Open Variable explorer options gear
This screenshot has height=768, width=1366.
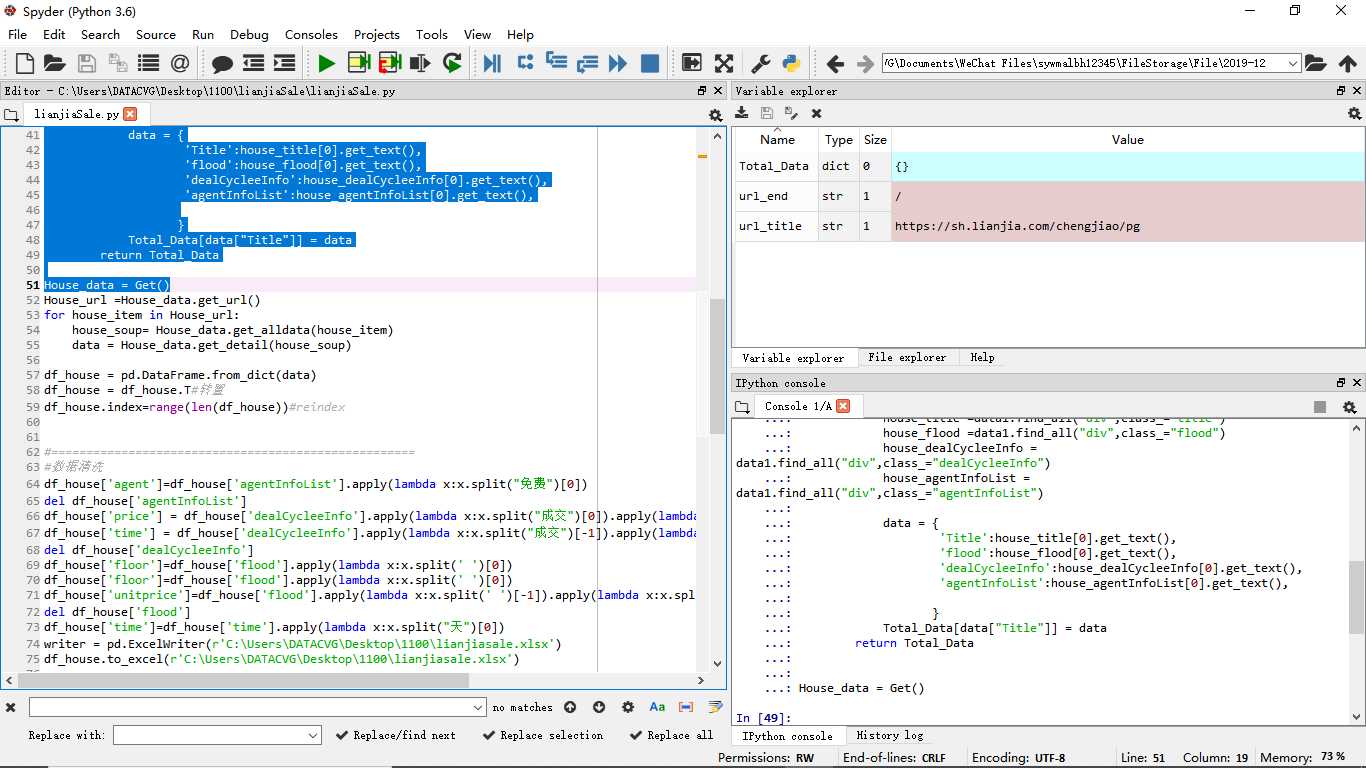click(1354, 114)
